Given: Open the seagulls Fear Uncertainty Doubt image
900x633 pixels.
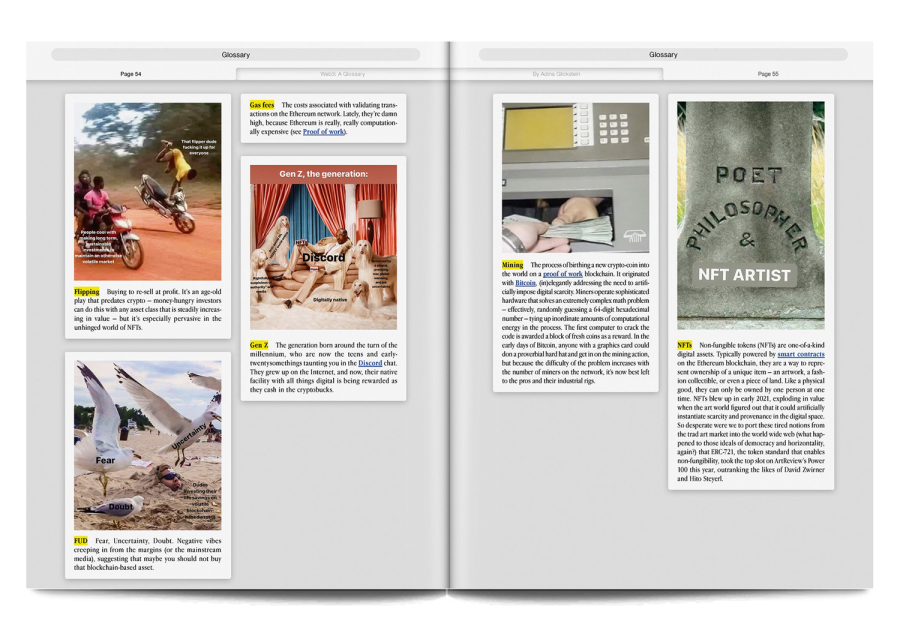Looking at the screenshot, I should [148, 445].
